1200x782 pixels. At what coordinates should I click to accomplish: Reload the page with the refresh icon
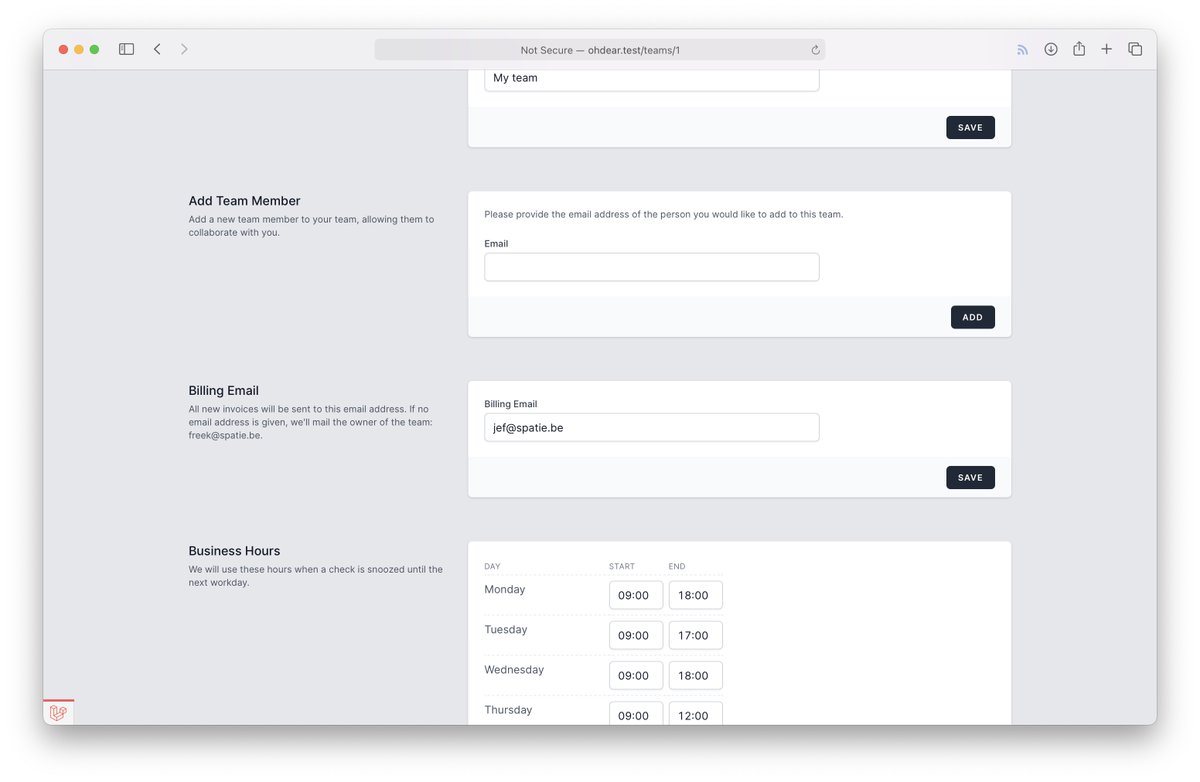(815, 50)
